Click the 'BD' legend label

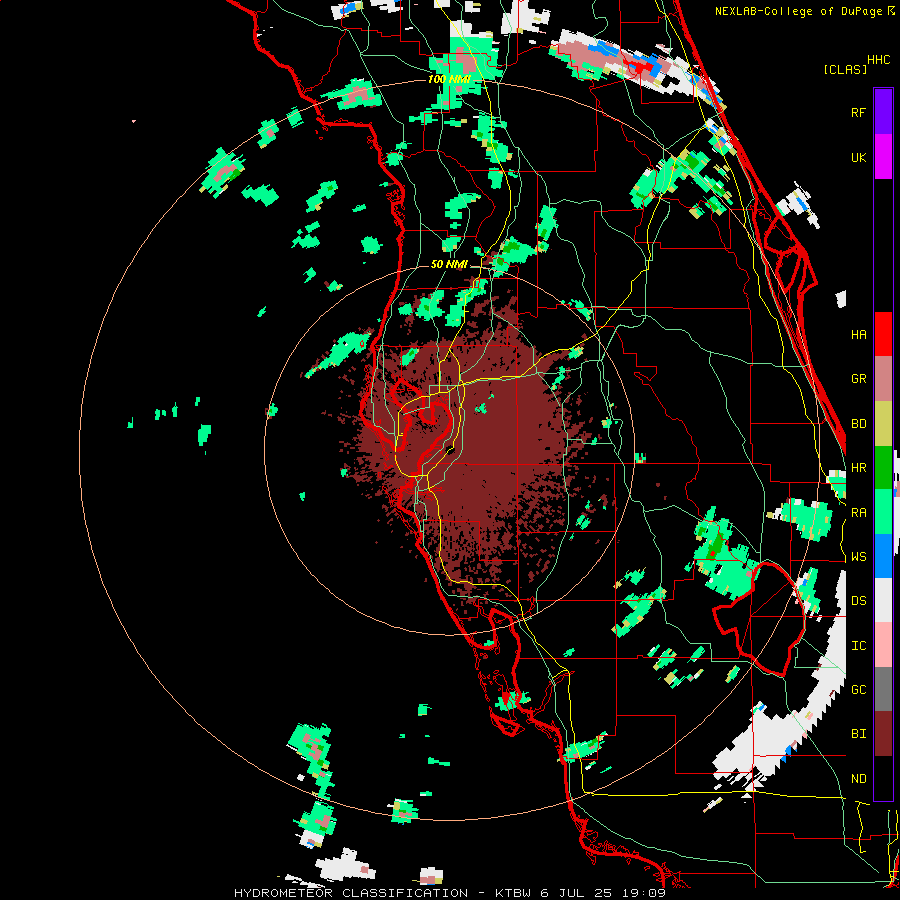(858, 424)
